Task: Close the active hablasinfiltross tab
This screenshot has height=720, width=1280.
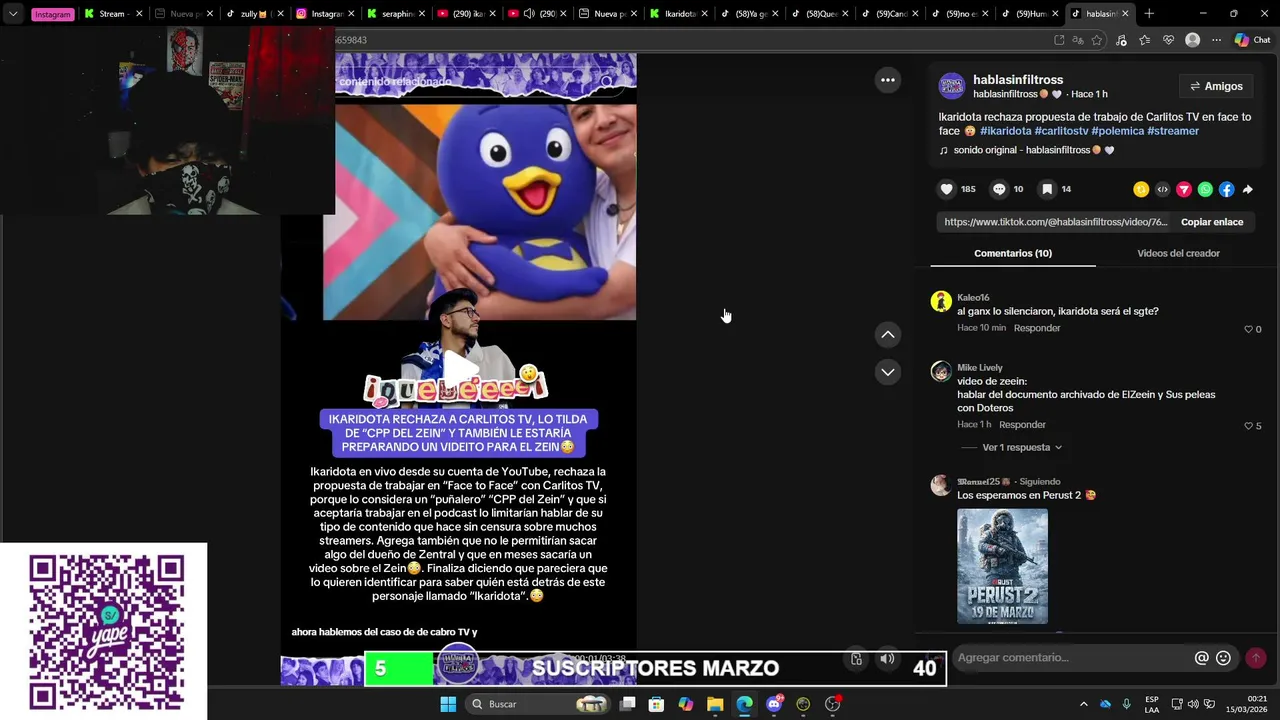Action: click(1125, 14)
